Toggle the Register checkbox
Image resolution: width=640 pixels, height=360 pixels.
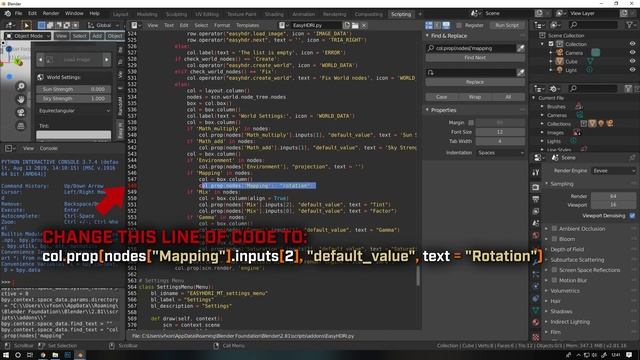tap(459, 25)
